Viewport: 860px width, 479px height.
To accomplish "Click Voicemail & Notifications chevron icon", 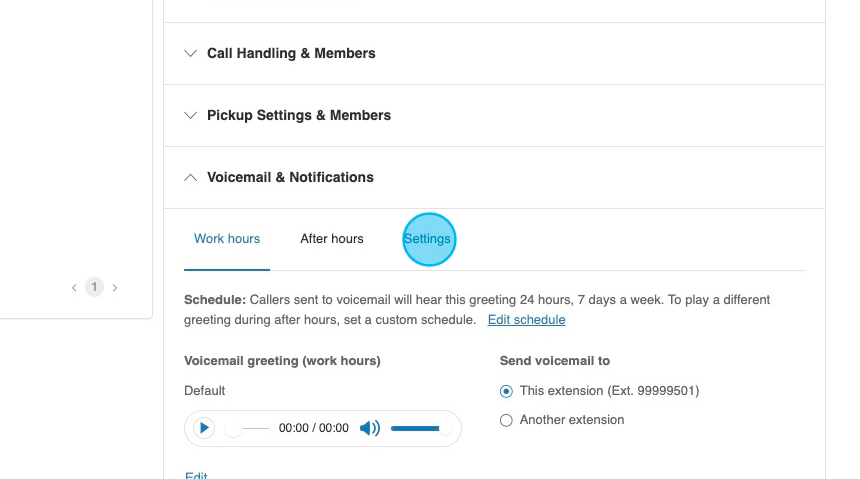I will point(190,177).
